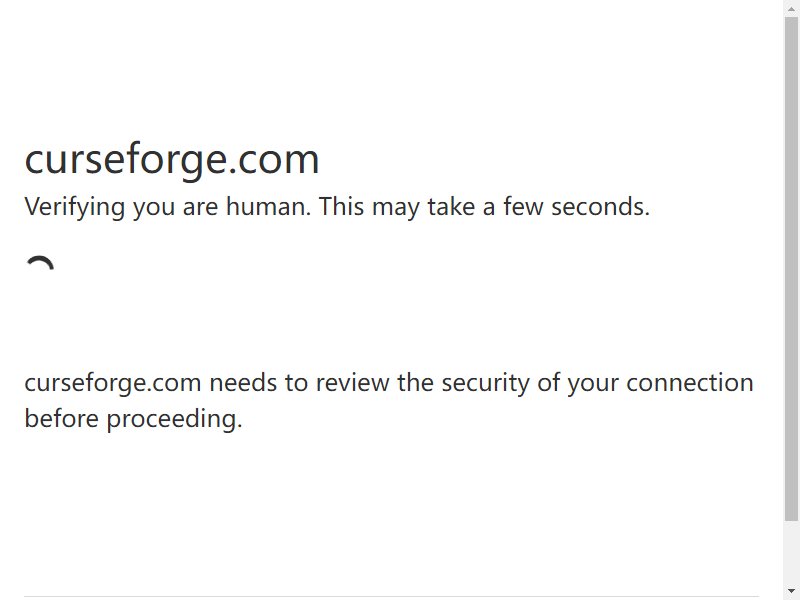Click the horizontal divider line at page bottom

point(391,596)
